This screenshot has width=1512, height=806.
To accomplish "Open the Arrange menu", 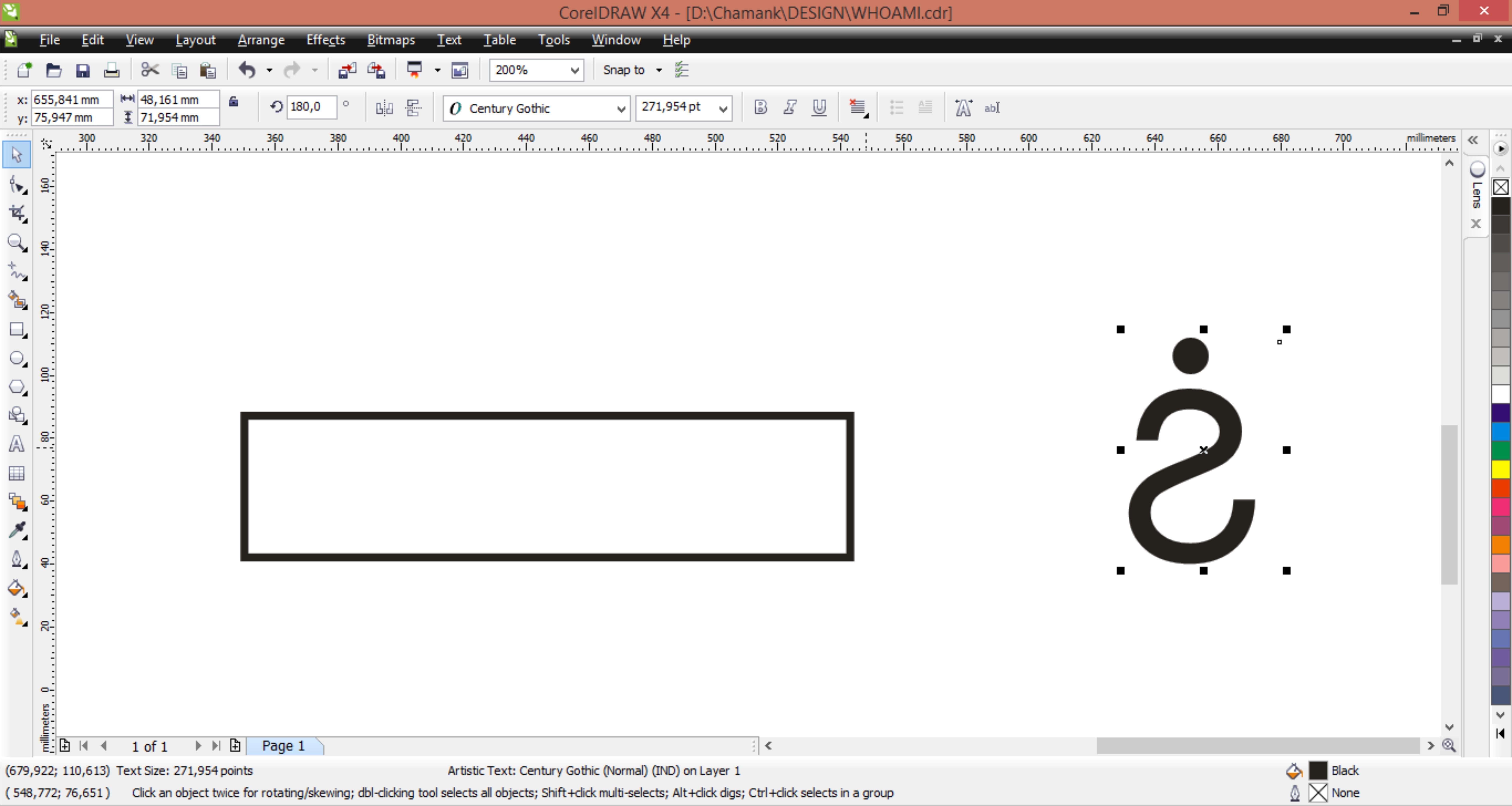I will [x=261, y=40].
